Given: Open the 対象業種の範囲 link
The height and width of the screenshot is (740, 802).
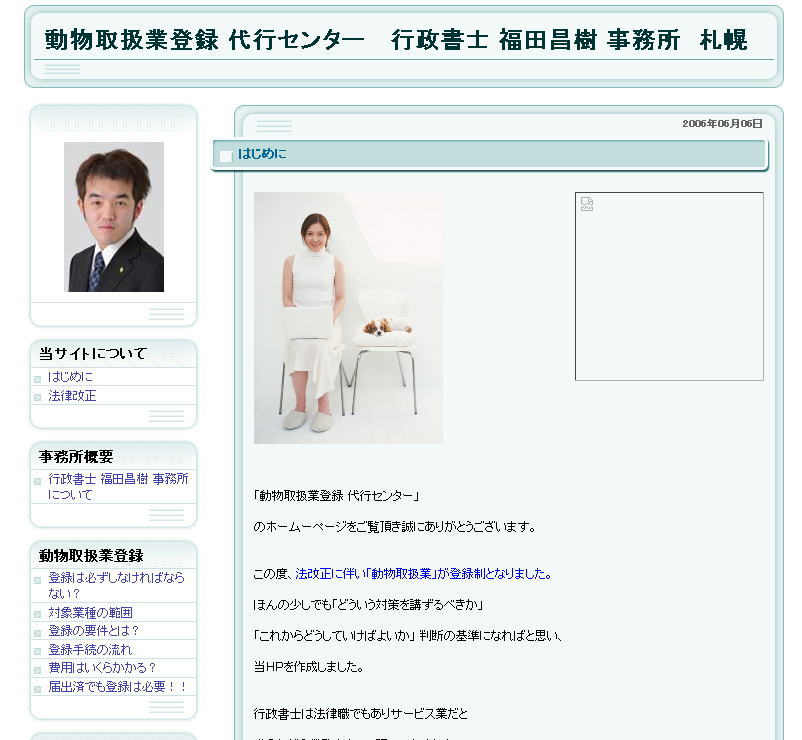Looking at the screenshot, I should [90, 613].
